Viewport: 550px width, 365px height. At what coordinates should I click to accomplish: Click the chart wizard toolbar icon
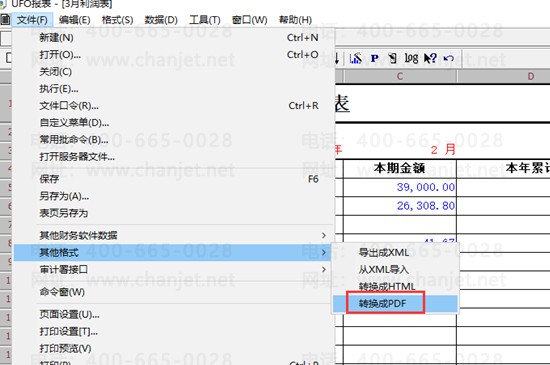(356, 58)
